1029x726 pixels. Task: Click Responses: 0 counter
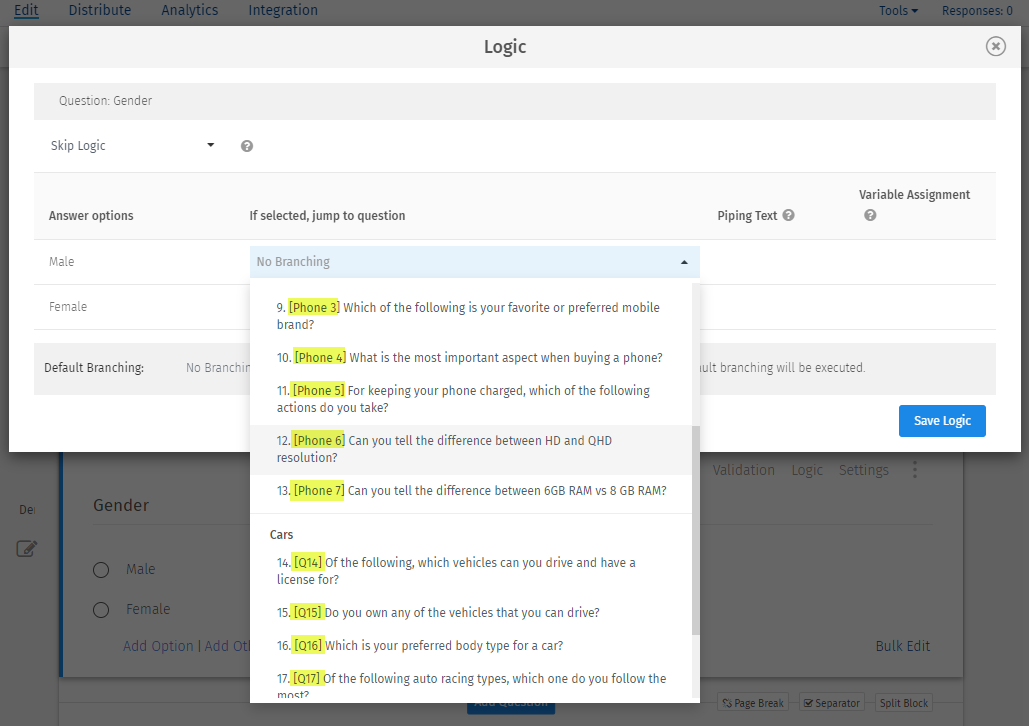coord(977,11)
